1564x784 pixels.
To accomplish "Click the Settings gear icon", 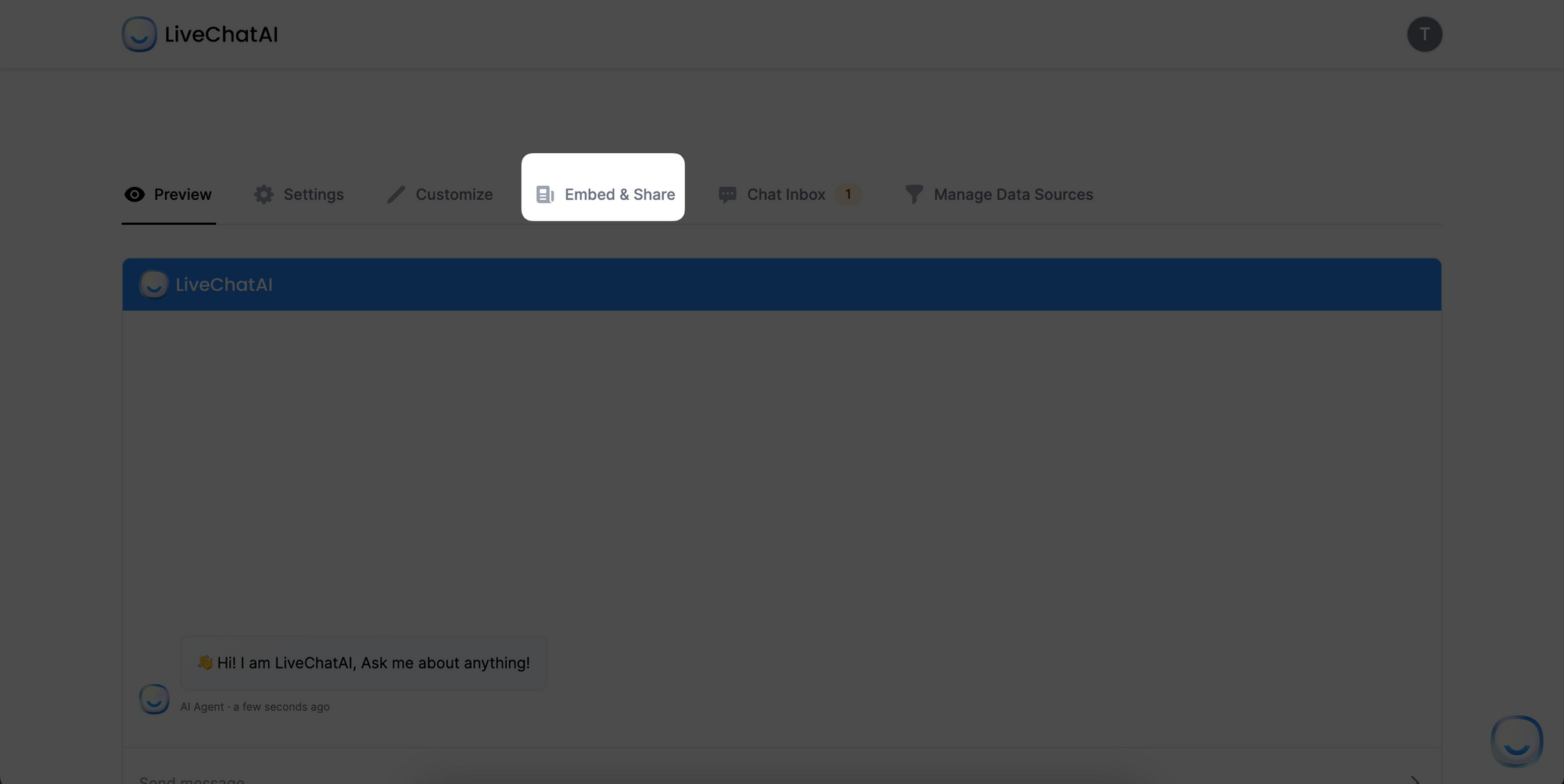I will pos(264,195).
